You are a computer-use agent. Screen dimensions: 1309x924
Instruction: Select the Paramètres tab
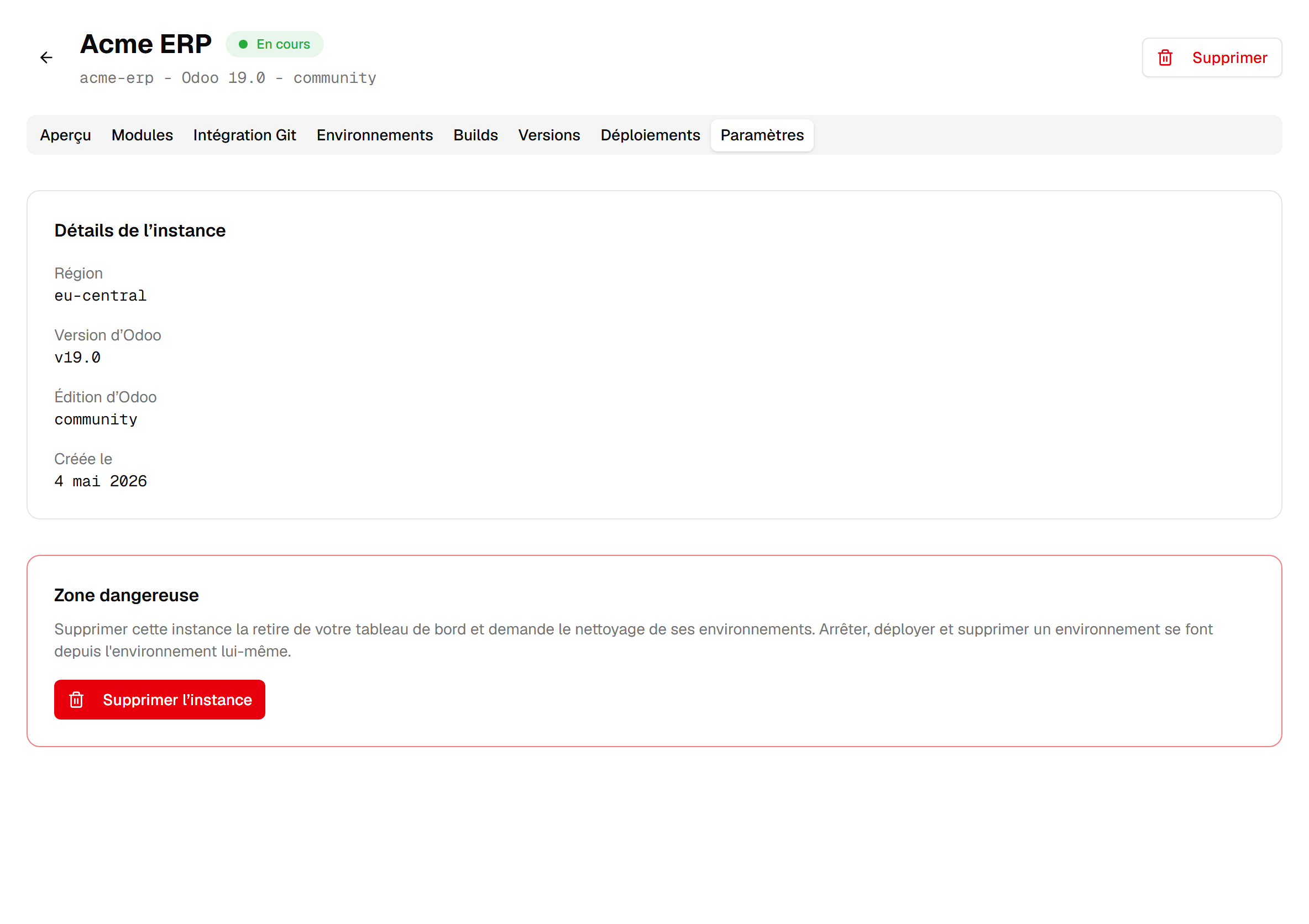[x=762, y=135]
